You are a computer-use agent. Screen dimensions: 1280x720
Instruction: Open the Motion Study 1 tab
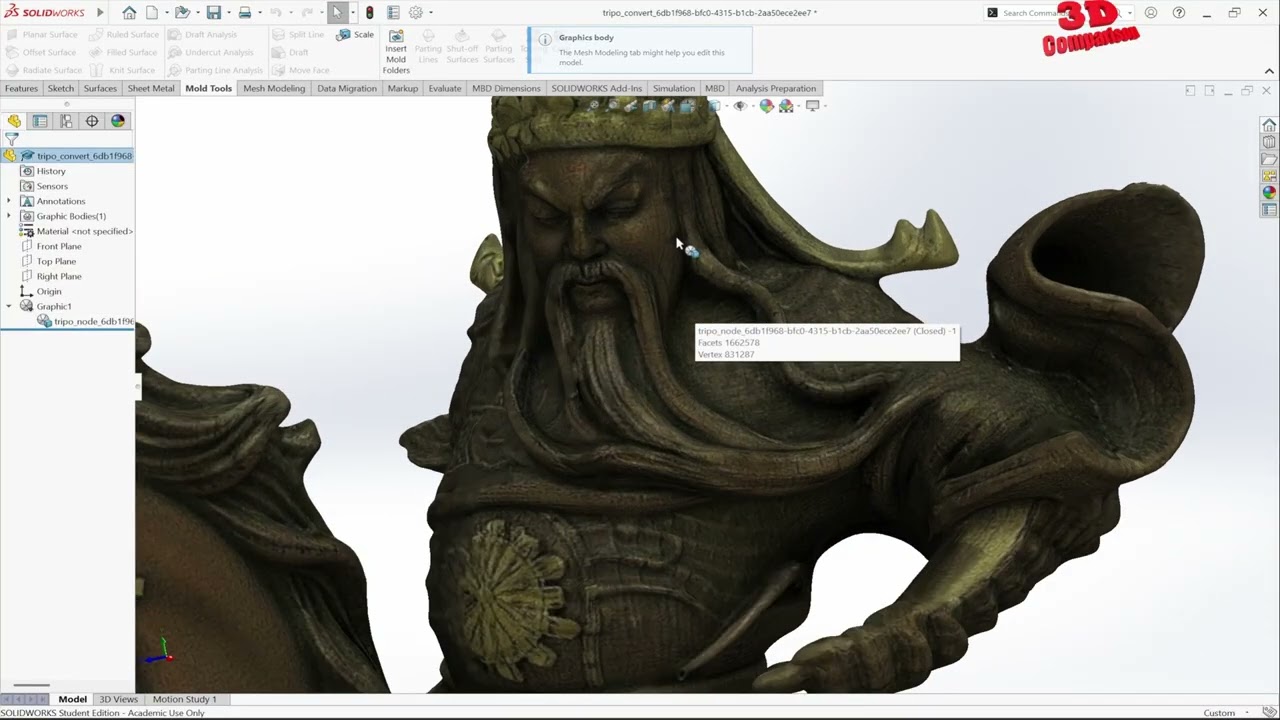[x=184, y=699]
